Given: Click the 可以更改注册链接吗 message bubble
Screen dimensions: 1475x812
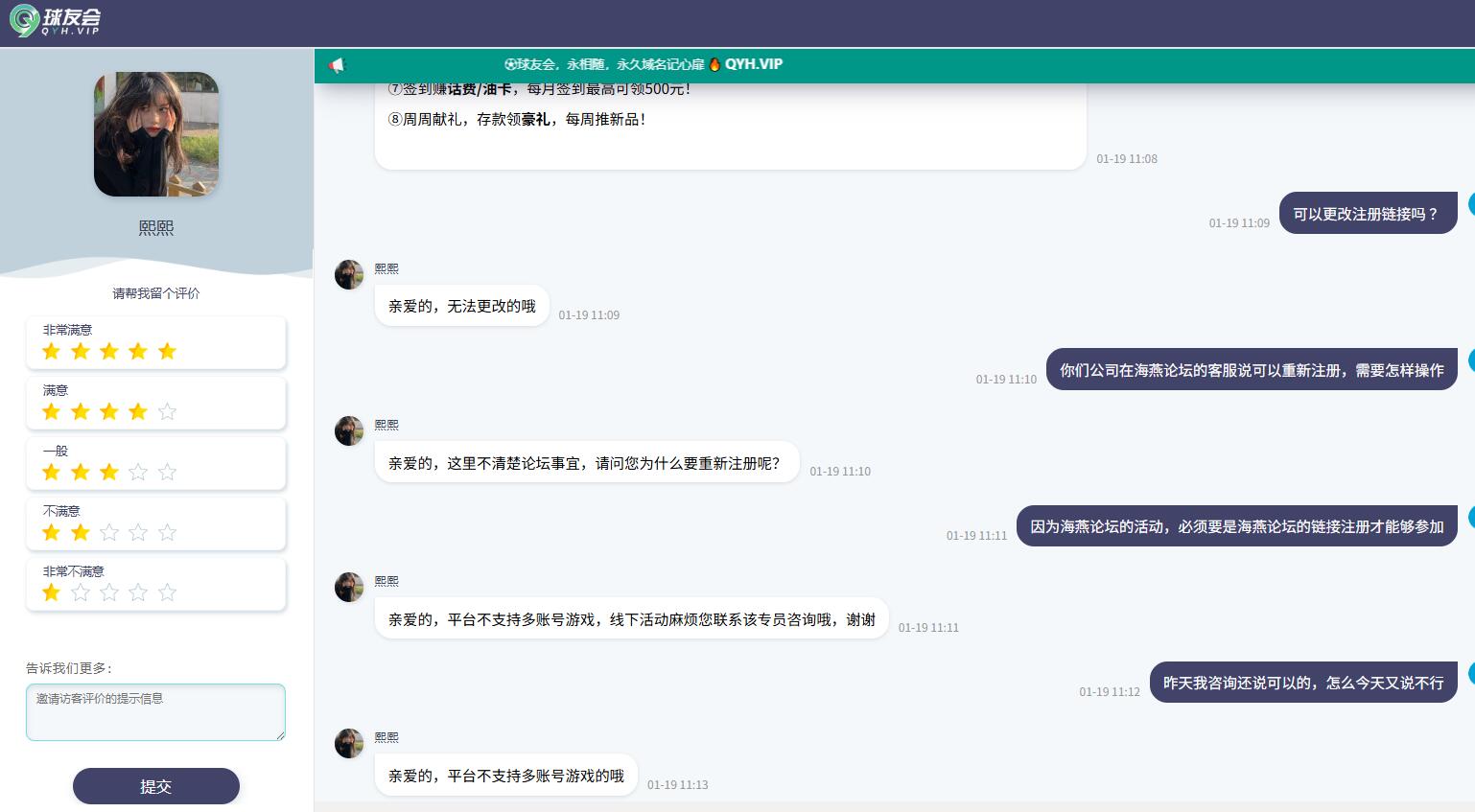Looking at the screenshot, I should point(1368,214).
